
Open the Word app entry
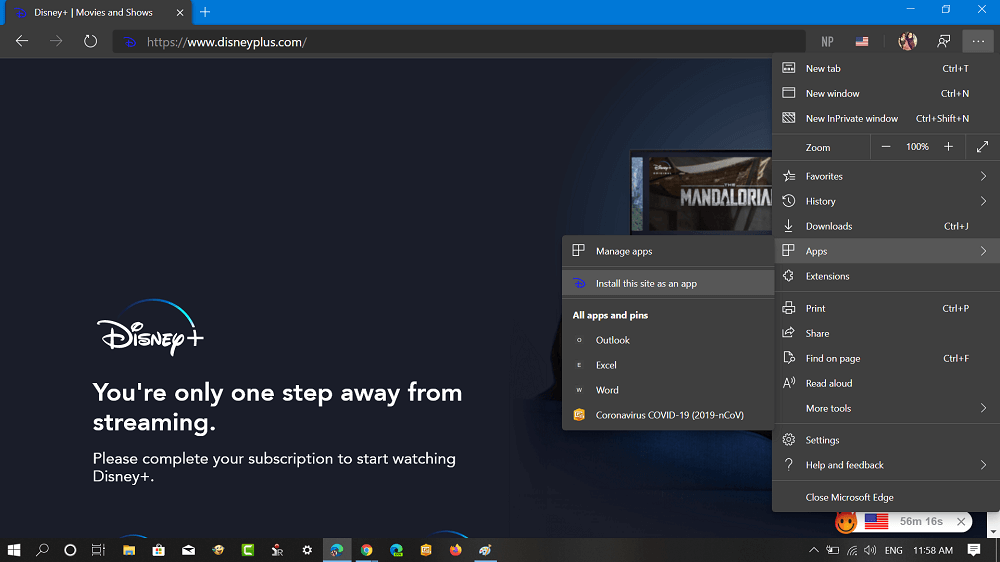tap(668, 390)
